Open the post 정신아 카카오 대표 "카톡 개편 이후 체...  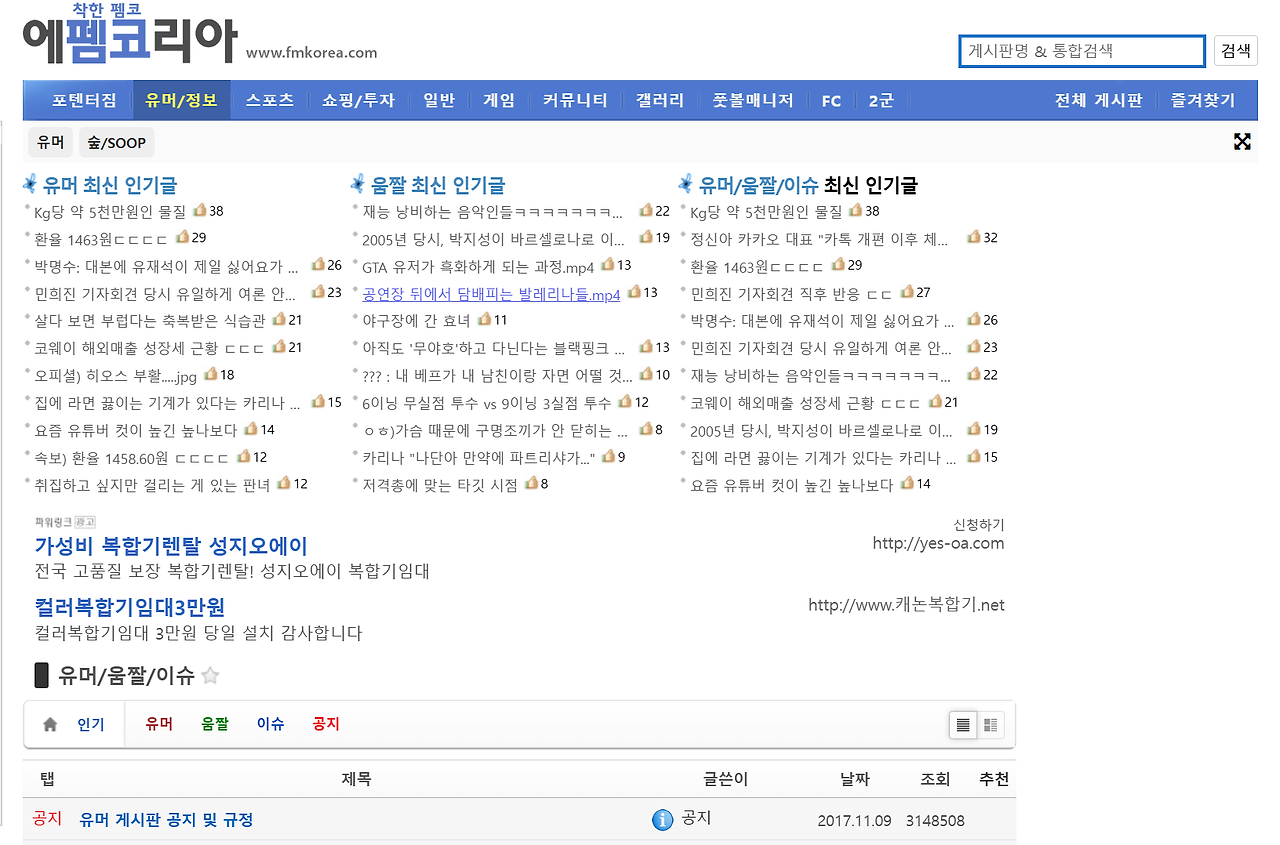819,239
